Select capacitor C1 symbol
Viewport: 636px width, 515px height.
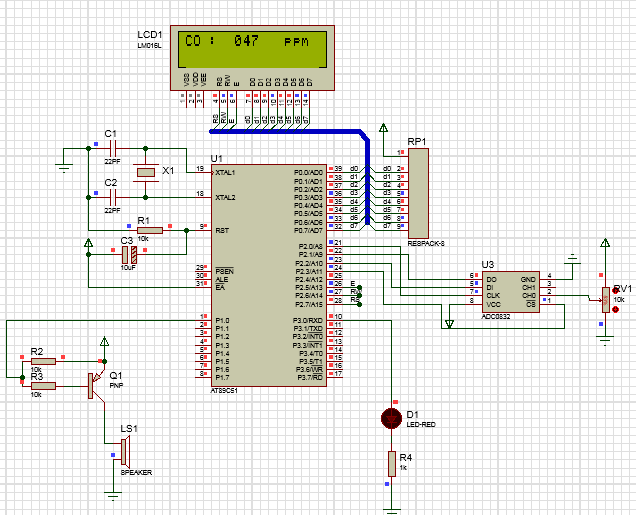tap(112, 148)
